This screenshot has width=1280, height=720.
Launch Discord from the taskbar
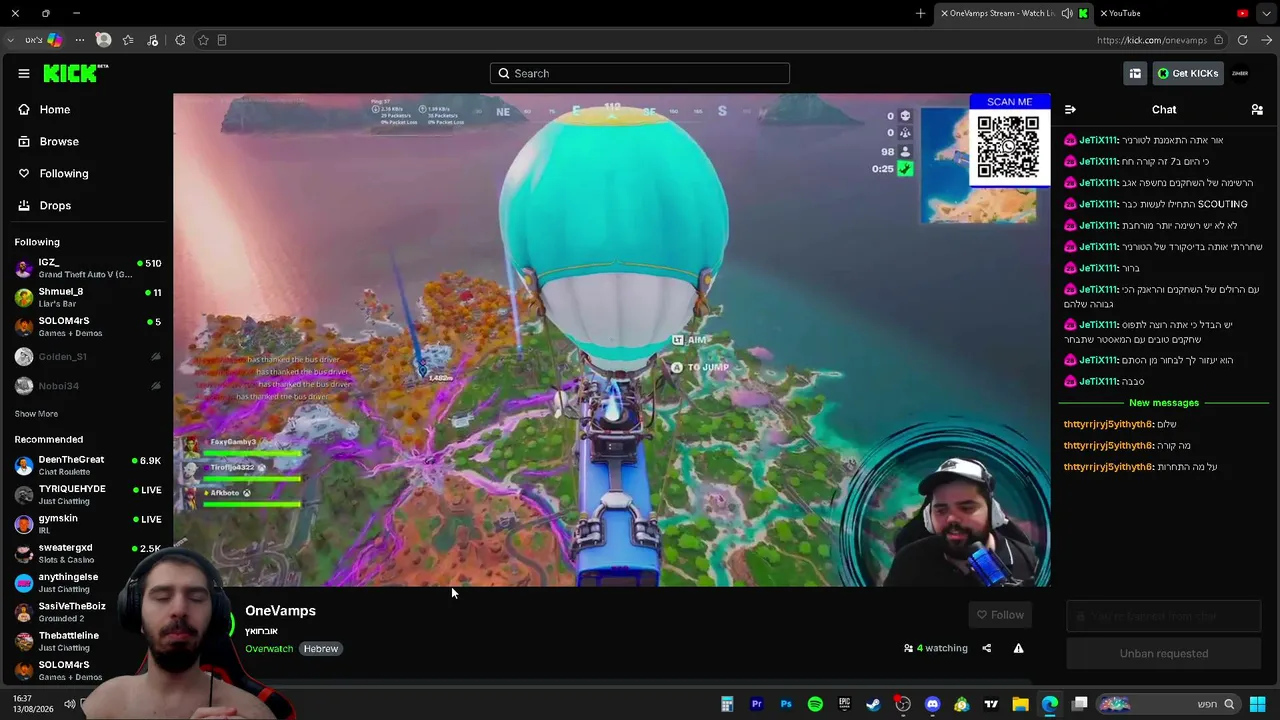tap(933, 704)
